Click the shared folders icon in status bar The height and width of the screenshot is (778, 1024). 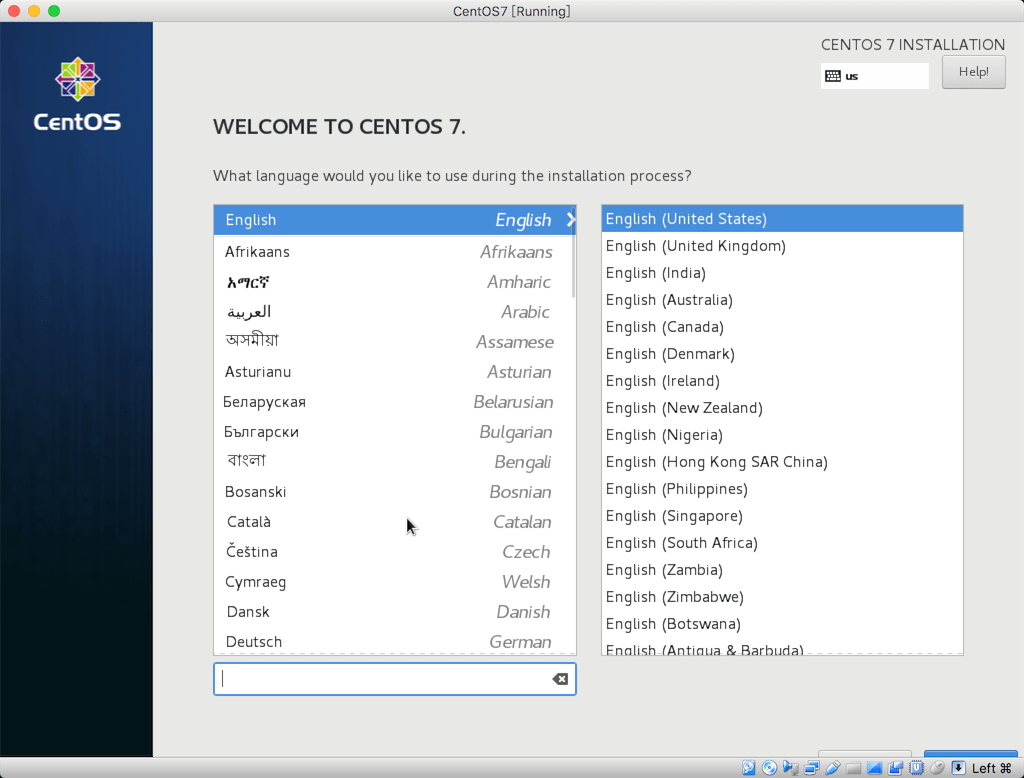tap(854, 768)
